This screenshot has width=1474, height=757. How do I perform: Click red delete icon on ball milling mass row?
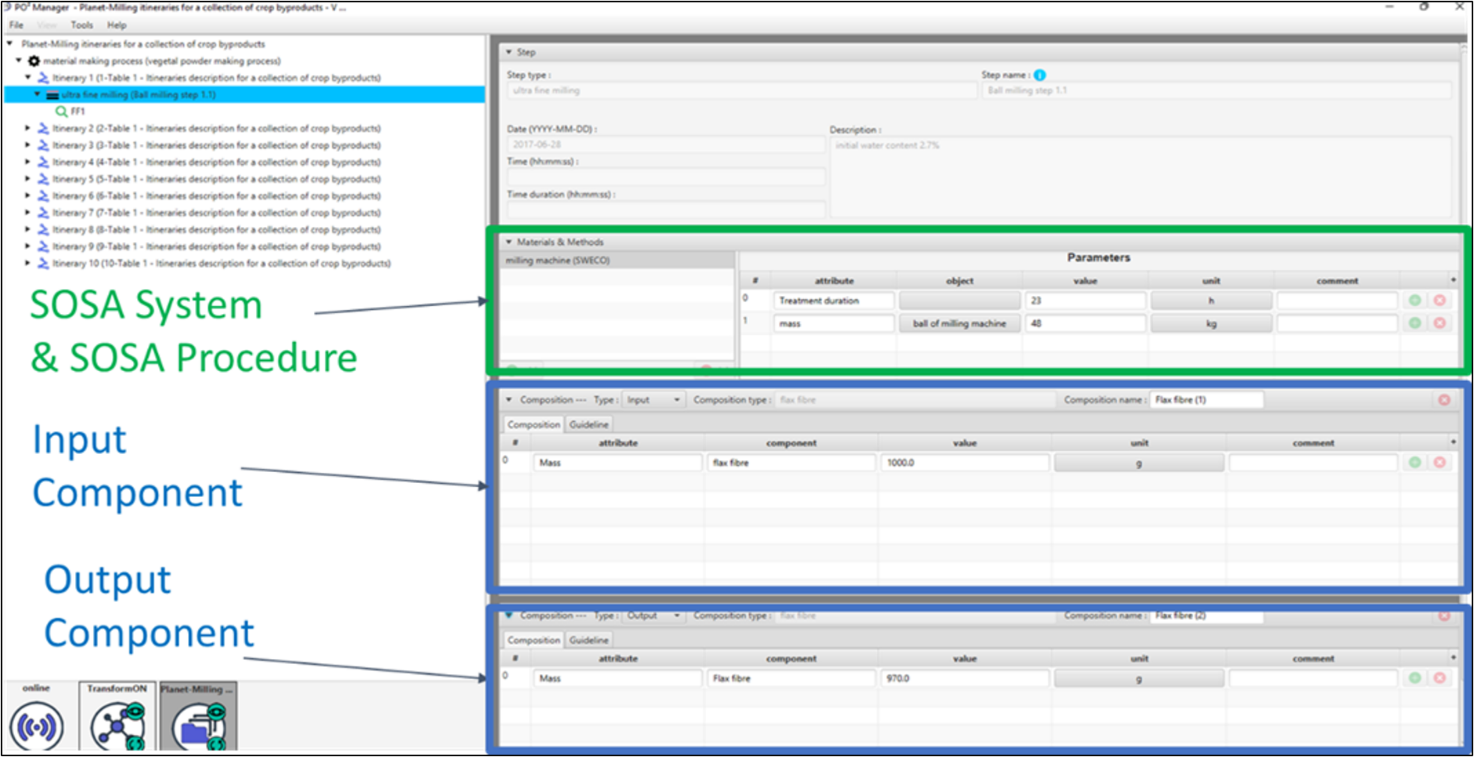1439,323
